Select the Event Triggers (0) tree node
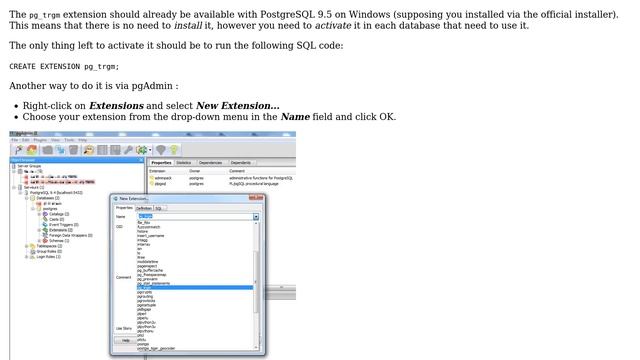640x360 pixels. [x=64, y=224]
